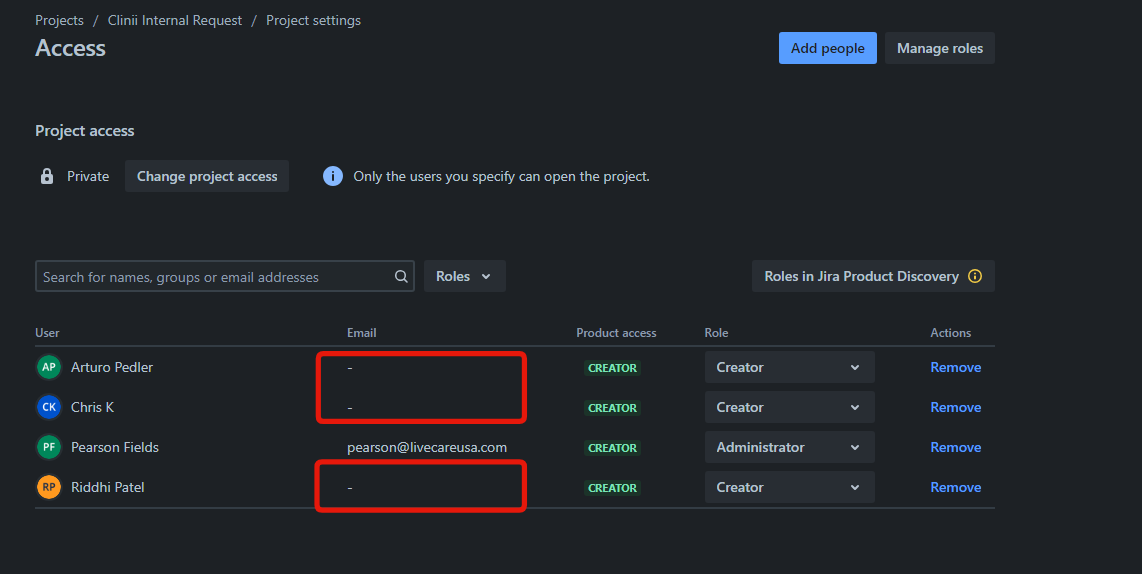
Task: Change Riddhi Patel's role dropdown
Action: 789,487
